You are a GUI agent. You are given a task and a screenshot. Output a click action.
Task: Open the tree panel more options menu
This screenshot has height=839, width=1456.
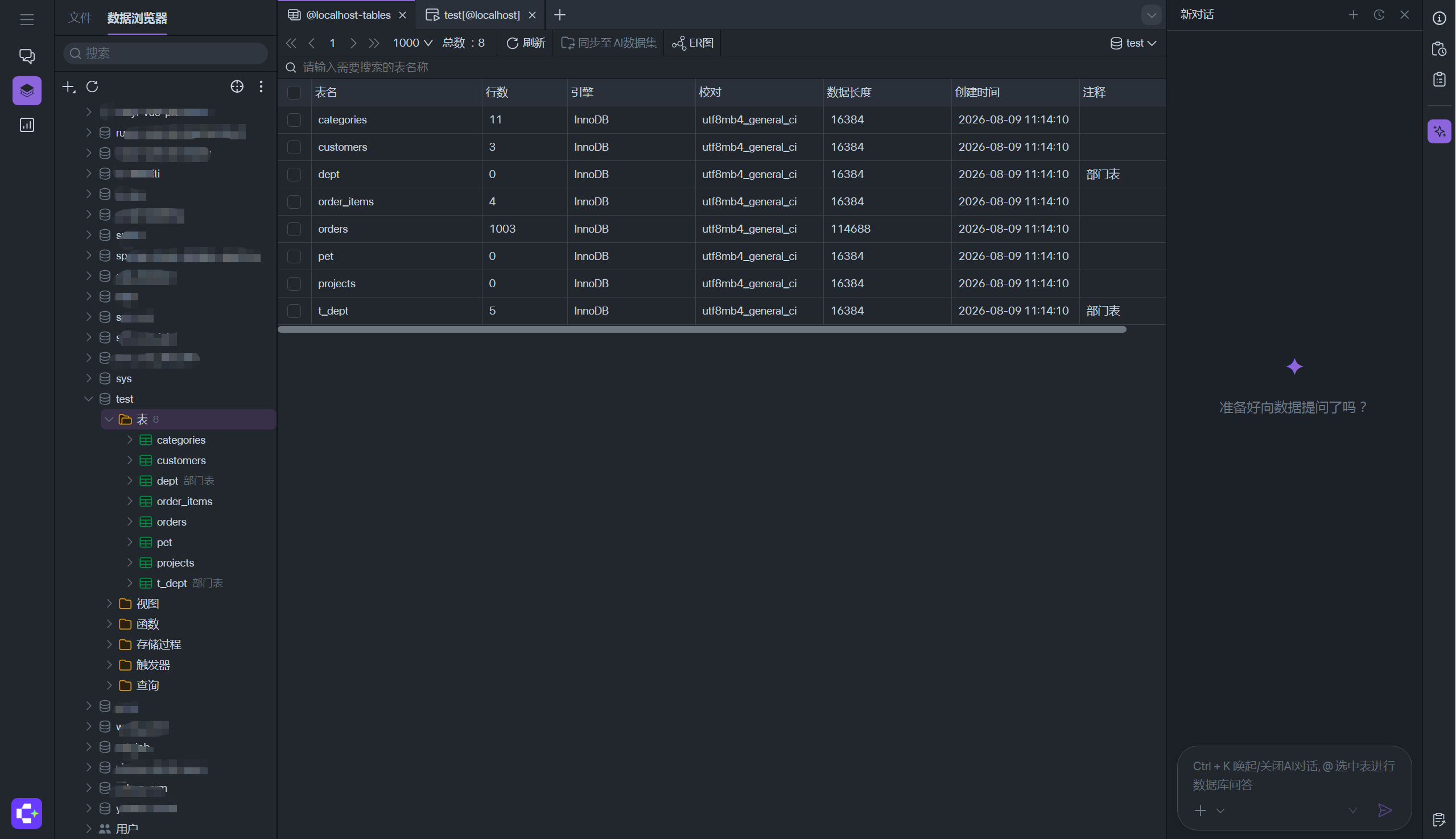(x=261, y=86)
